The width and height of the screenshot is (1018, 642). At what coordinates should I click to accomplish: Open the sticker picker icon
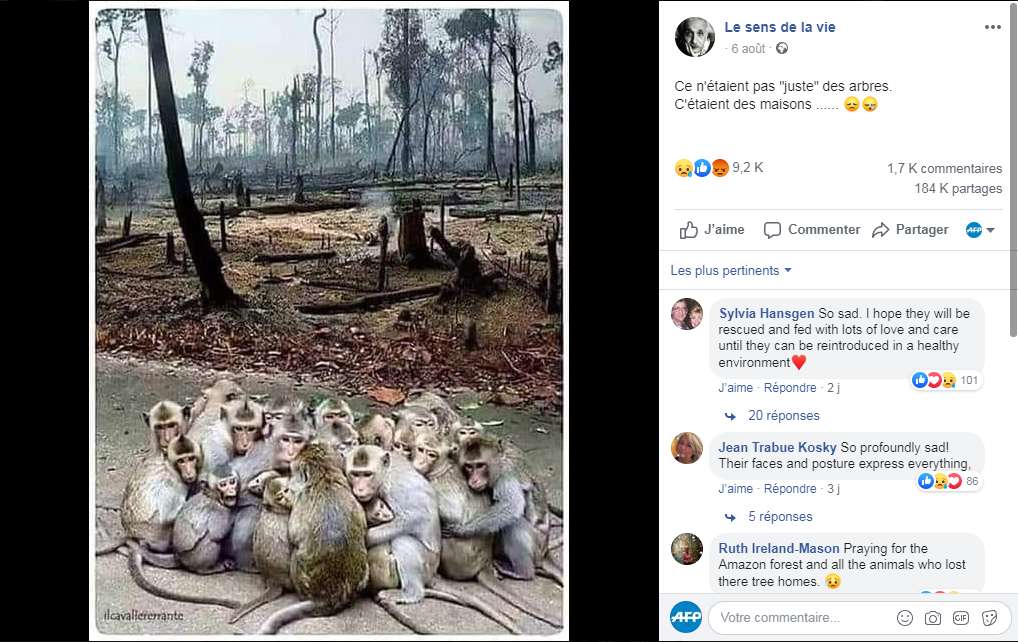click(989, 618)
